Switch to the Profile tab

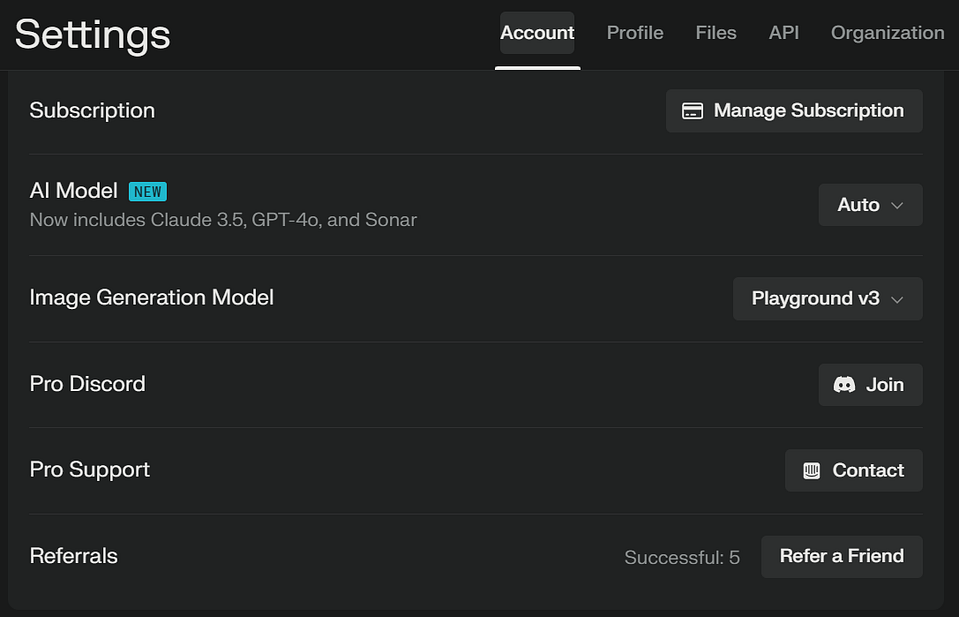coord(635,33)
